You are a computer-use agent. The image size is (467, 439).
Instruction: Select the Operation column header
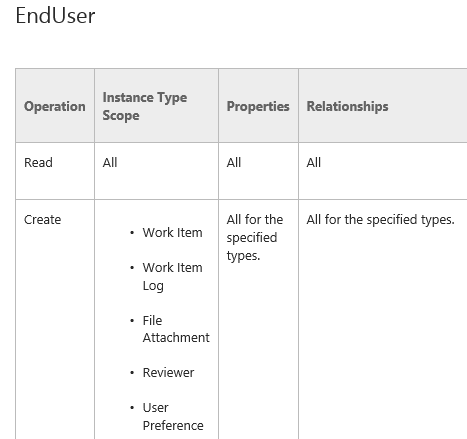(55, 106)
